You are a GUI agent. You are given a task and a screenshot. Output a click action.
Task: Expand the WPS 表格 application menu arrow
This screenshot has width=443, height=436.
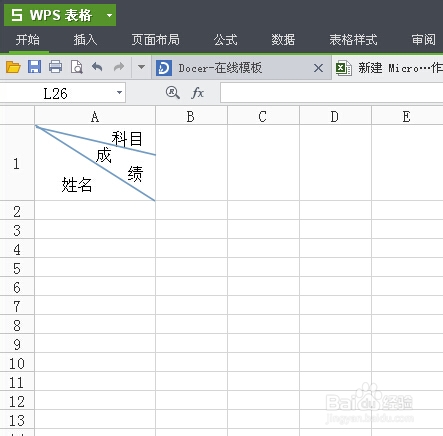[109, 15]
